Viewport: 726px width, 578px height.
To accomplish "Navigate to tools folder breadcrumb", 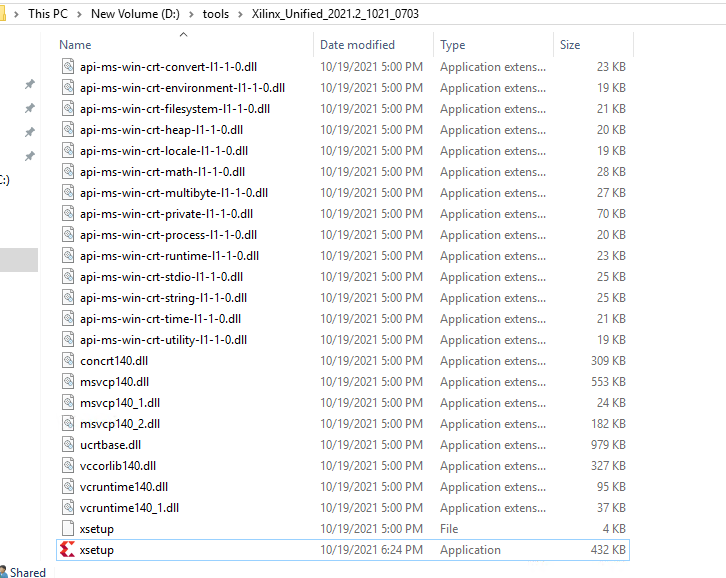I will pos(216,14).
